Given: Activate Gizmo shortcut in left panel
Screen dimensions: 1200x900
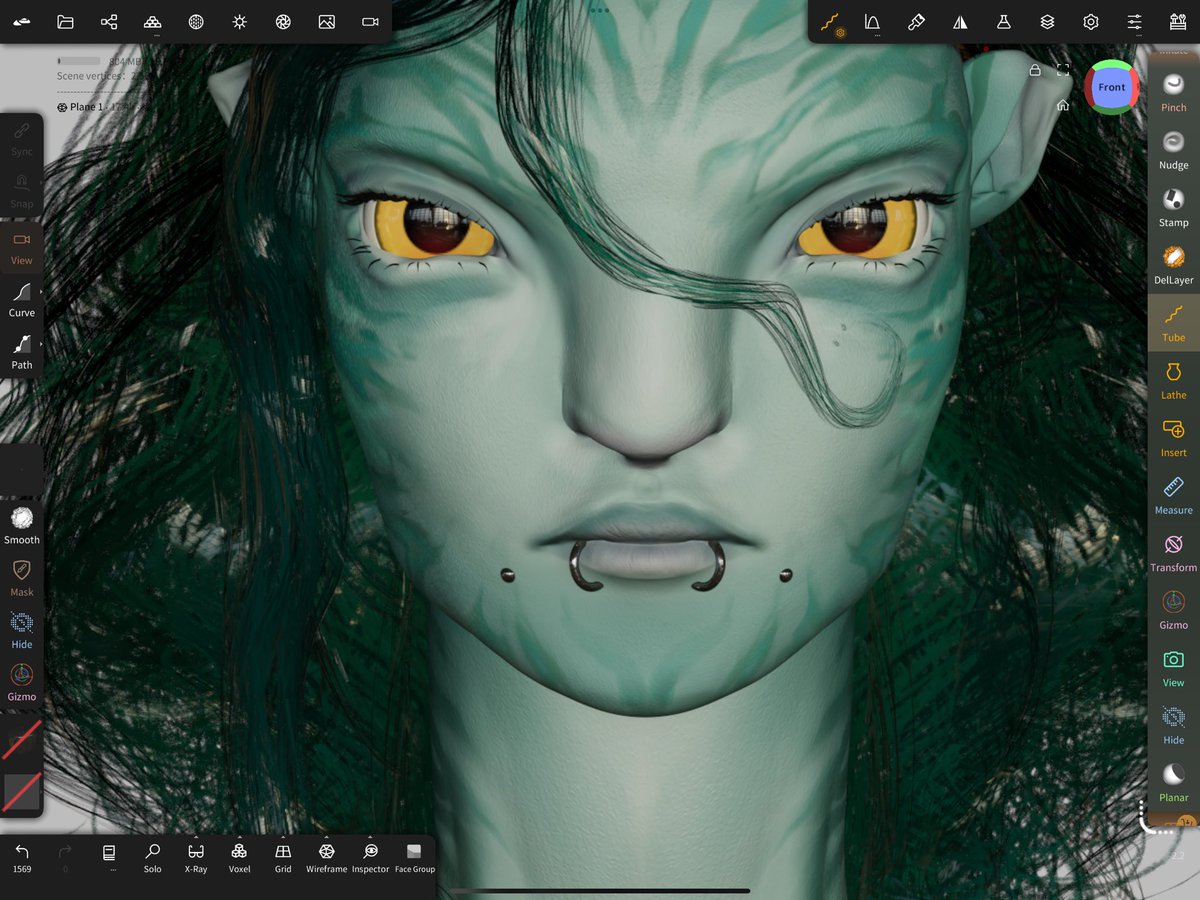Looking at the screenshot, I should point(22,683).
